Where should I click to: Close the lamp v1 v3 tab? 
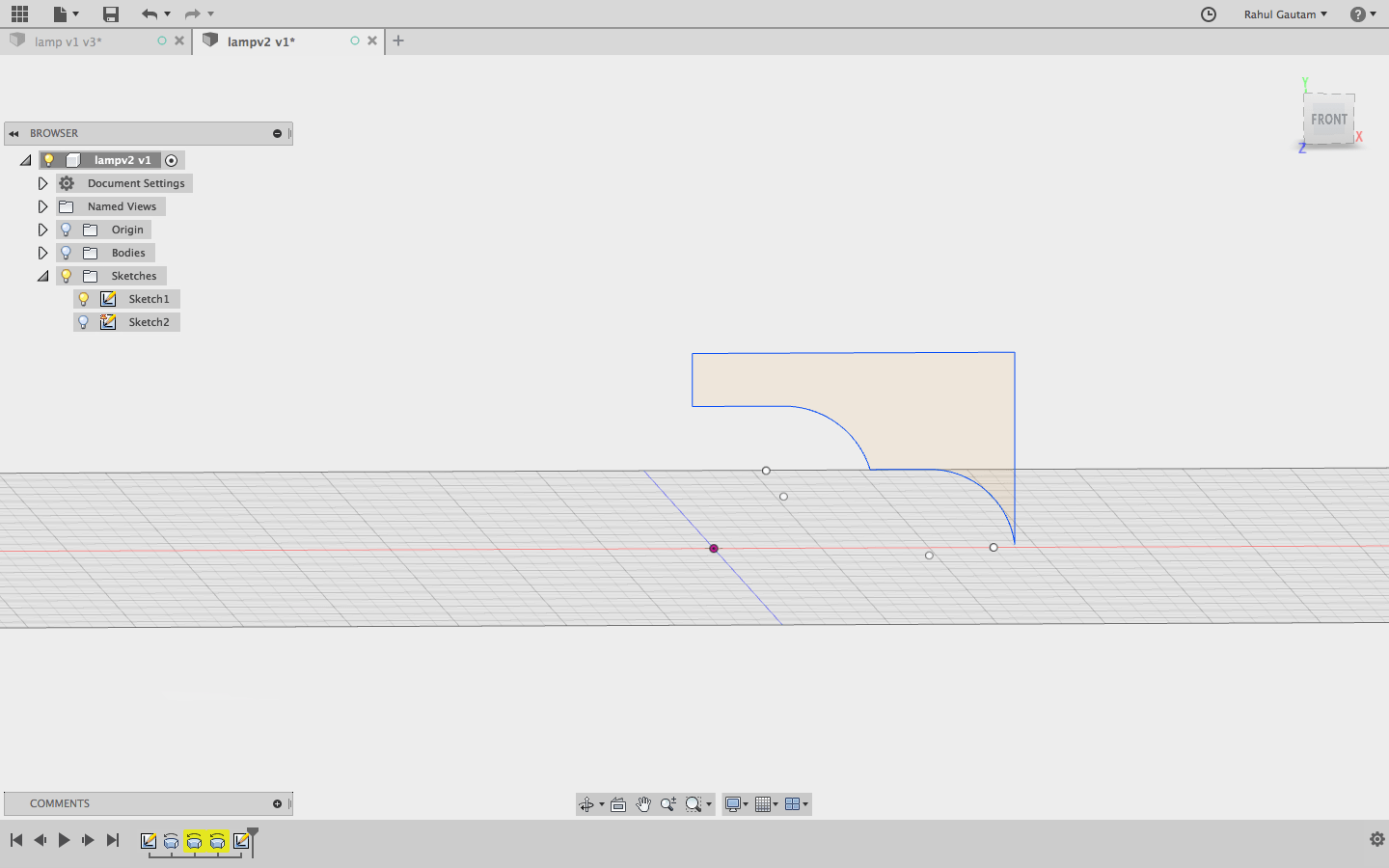click(179, 41)
